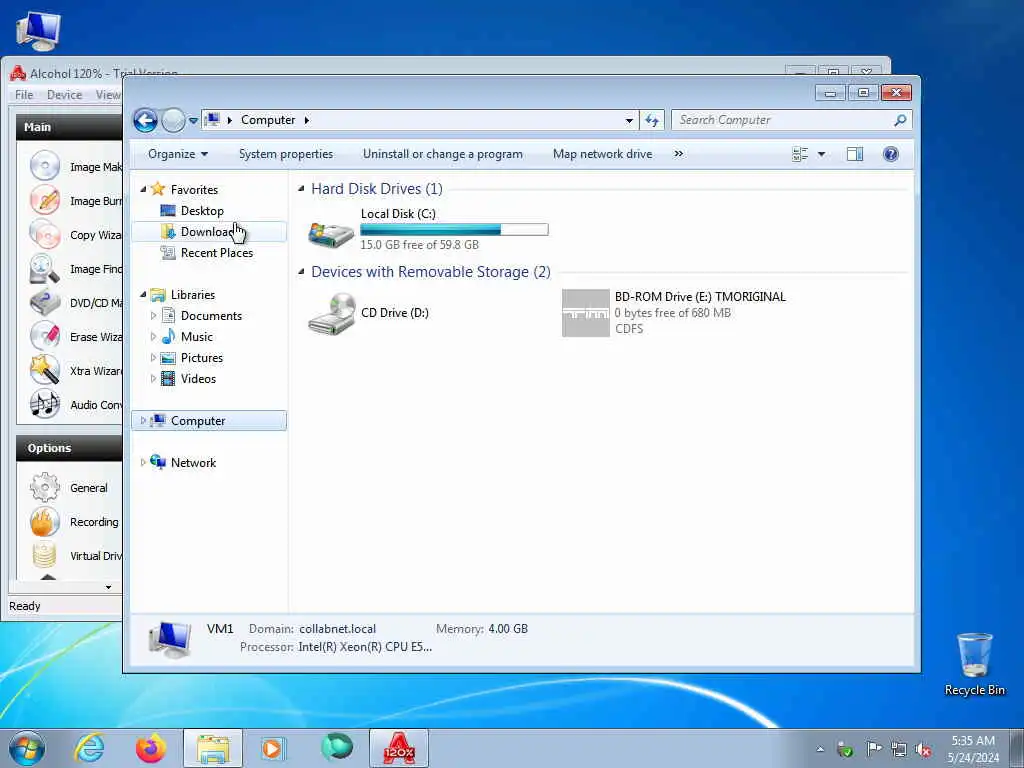The width and height of the screenshot is (1024, 768).
Task: Collapse Devices with Removable Storage group
Action: [301, 272]
